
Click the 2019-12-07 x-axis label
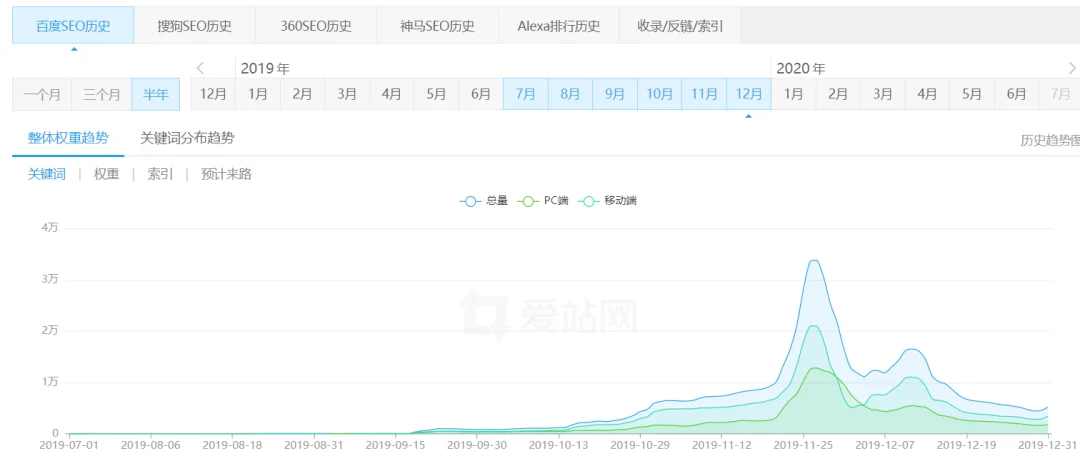tap(885, 446)
